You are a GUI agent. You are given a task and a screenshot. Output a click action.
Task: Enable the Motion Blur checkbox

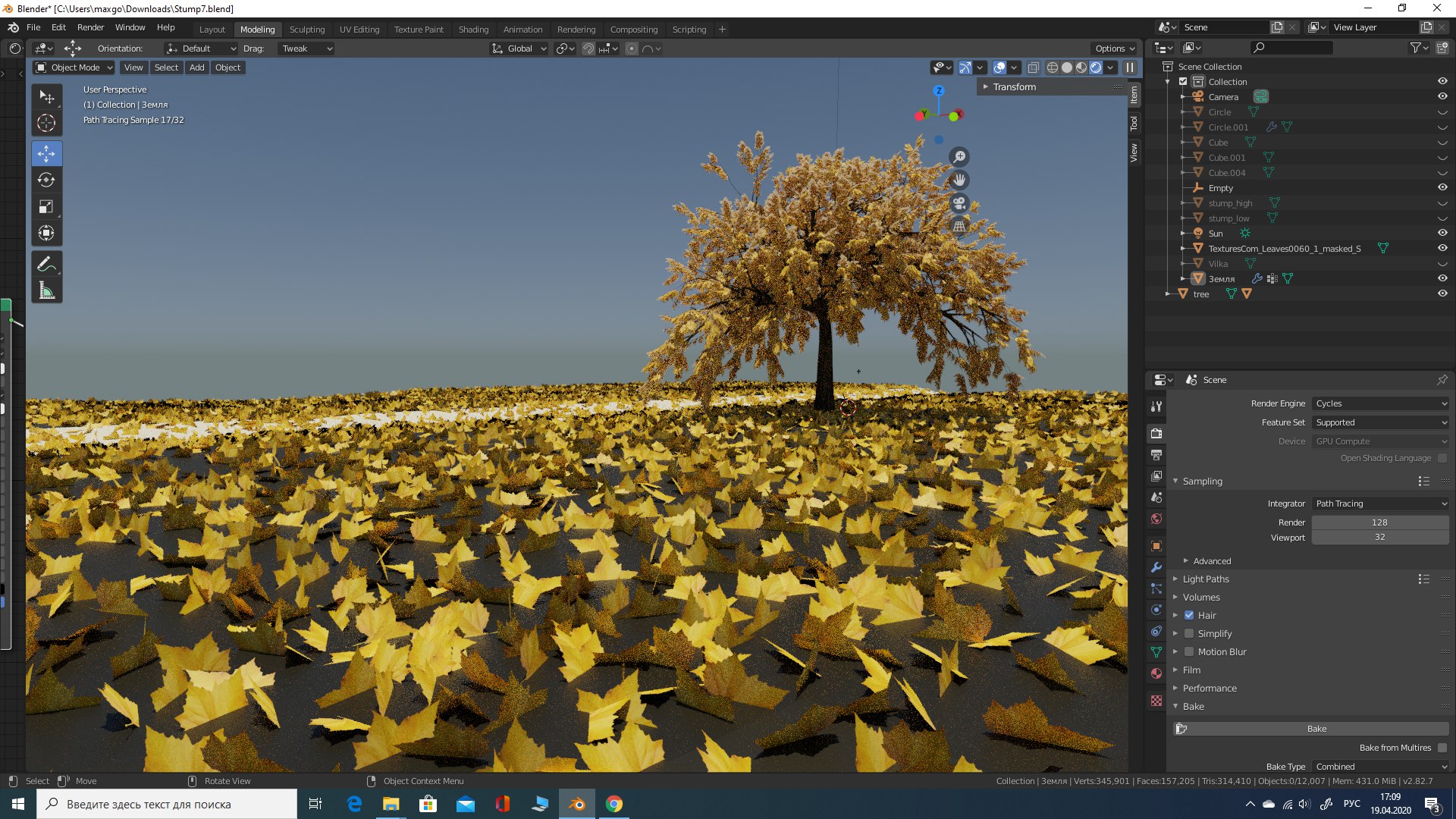(x=1189, y=651)
